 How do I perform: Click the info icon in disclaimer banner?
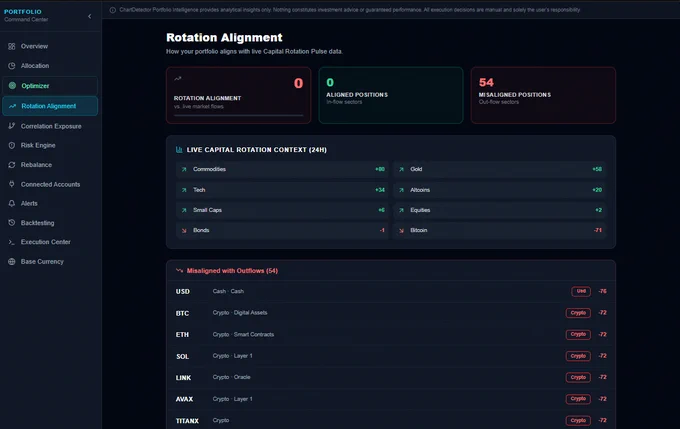[x=113, y=10]
